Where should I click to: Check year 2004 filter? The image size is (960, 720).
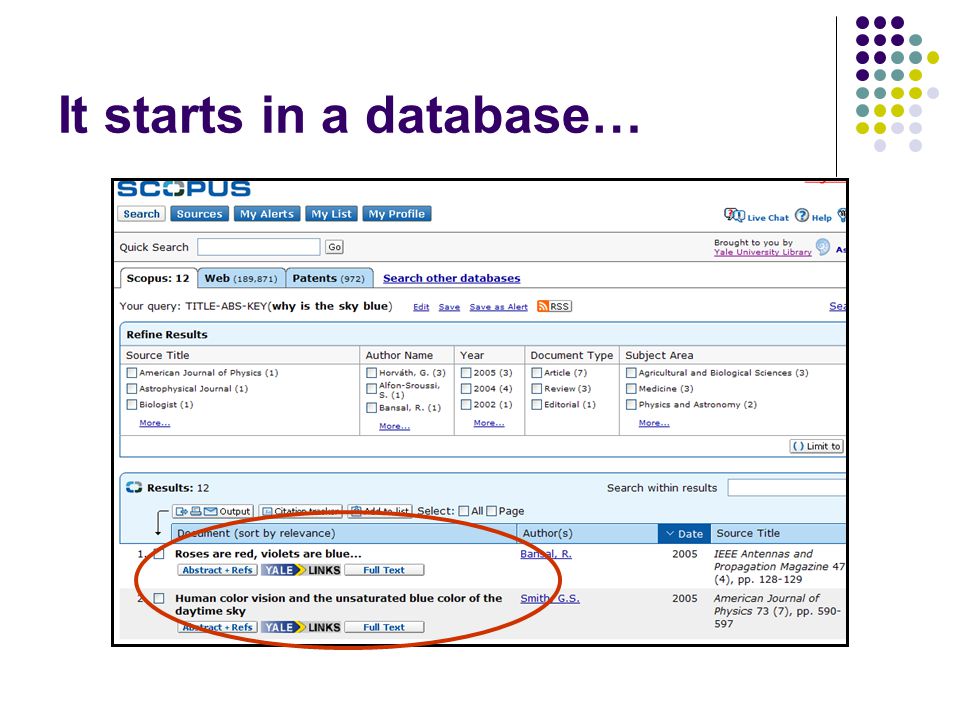tap(466, 388)
